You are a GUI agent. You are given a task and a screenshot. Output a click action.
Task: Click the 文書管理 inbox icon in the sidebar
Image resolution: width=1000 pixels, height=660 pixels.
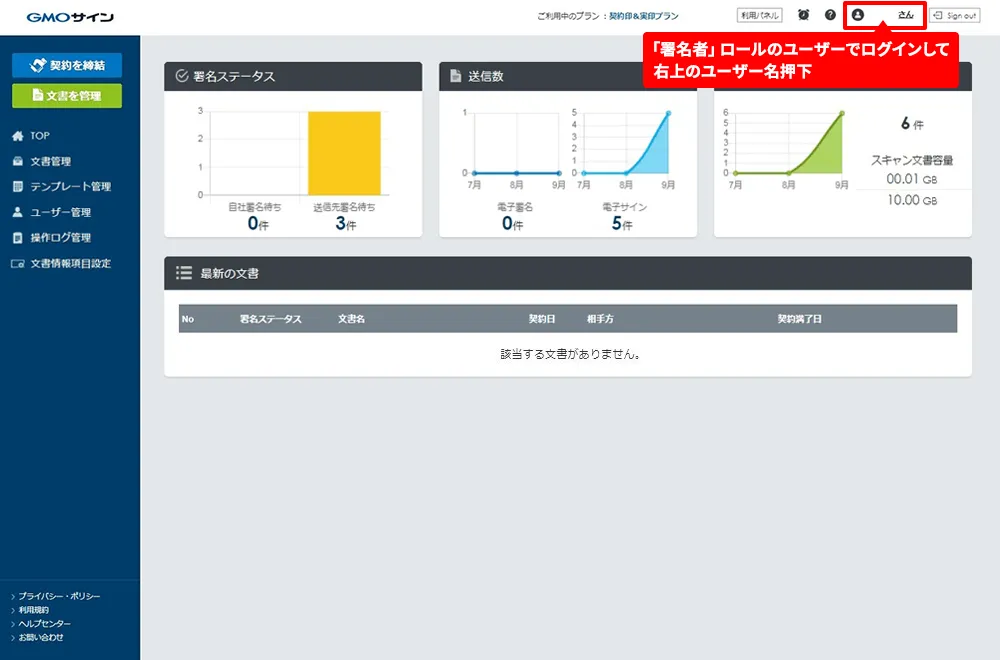(x=17, y=161)
